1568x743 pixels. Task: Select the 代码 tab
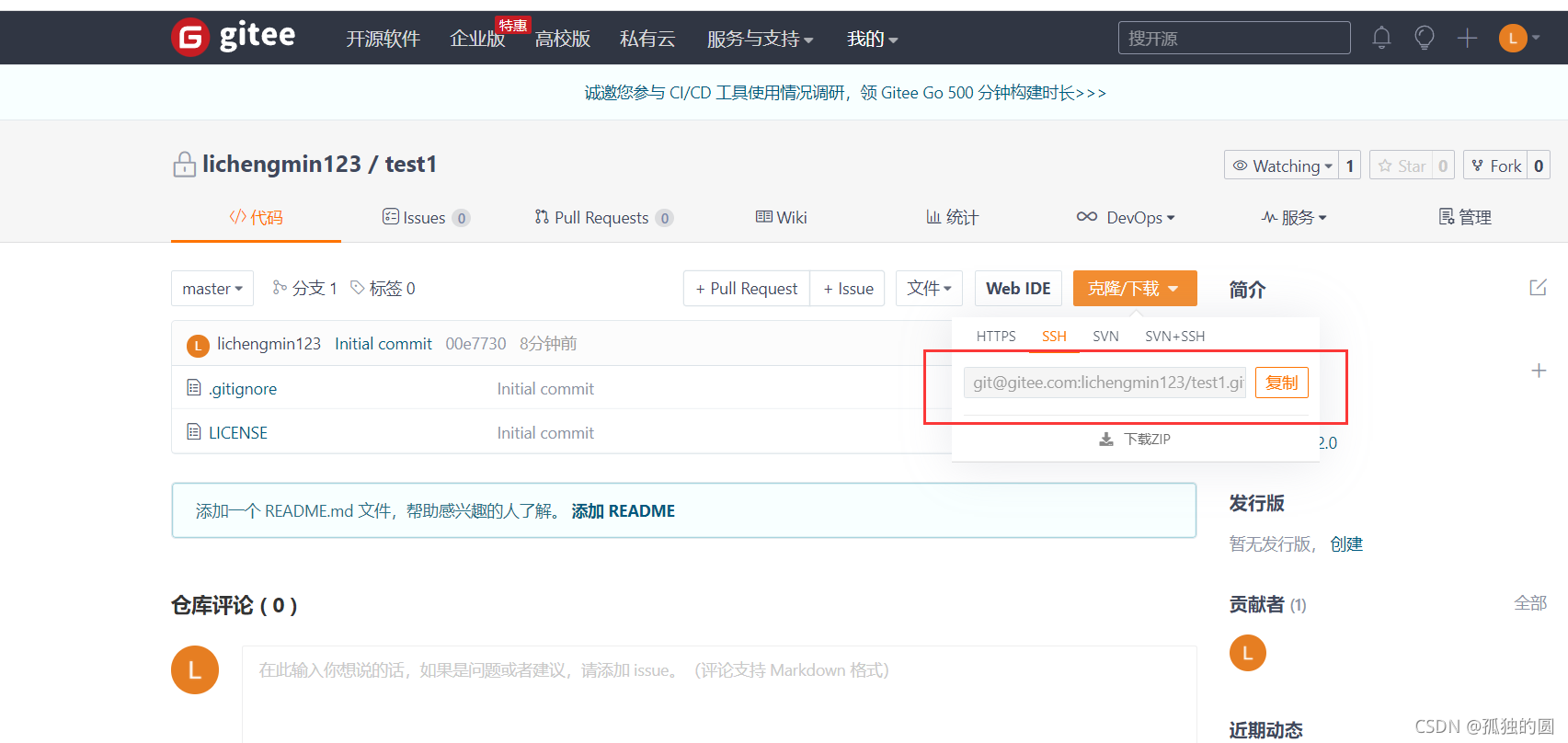tap(256, 218)
